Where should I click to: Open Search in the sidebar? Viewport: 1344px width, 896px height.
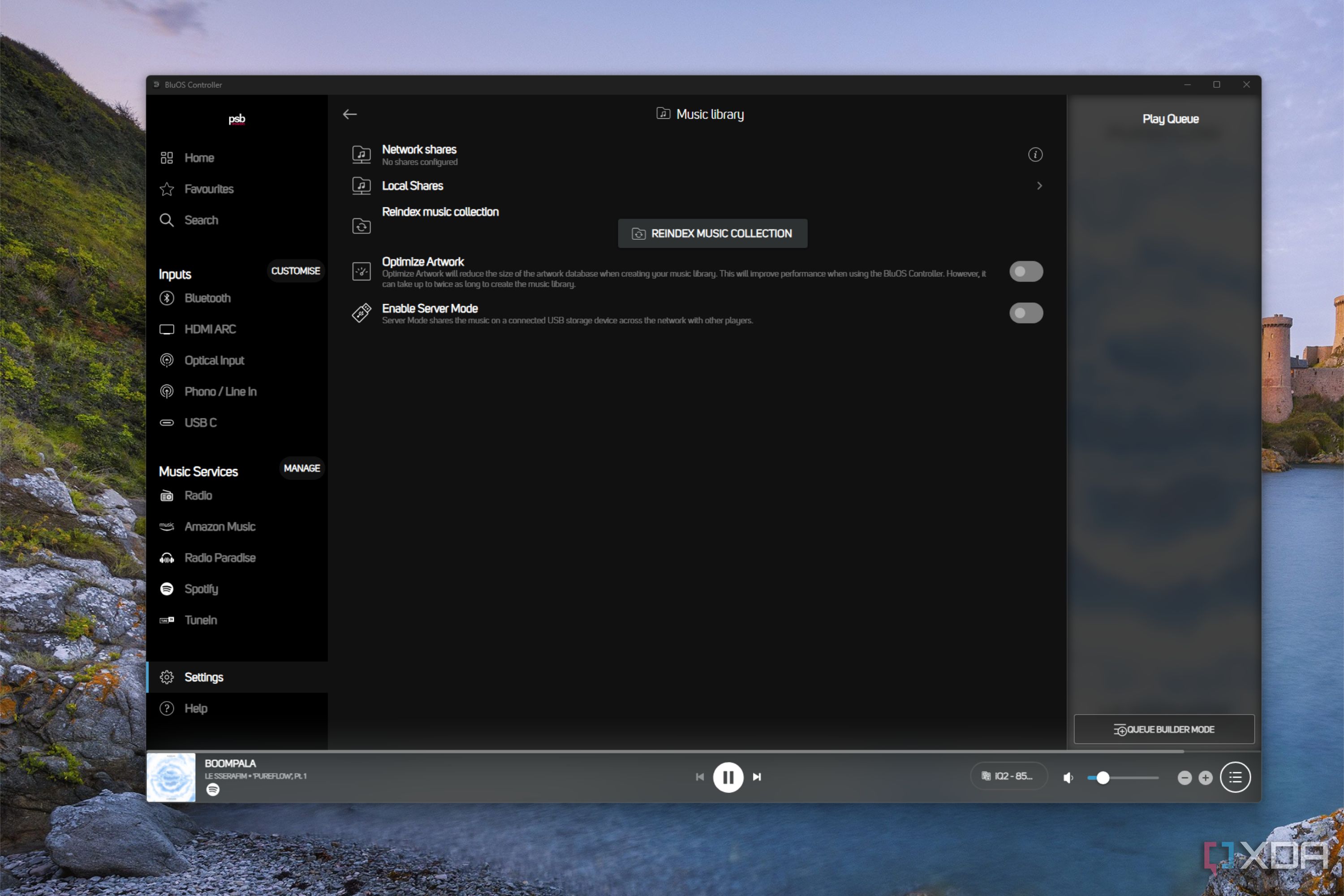tap(237, 220)
